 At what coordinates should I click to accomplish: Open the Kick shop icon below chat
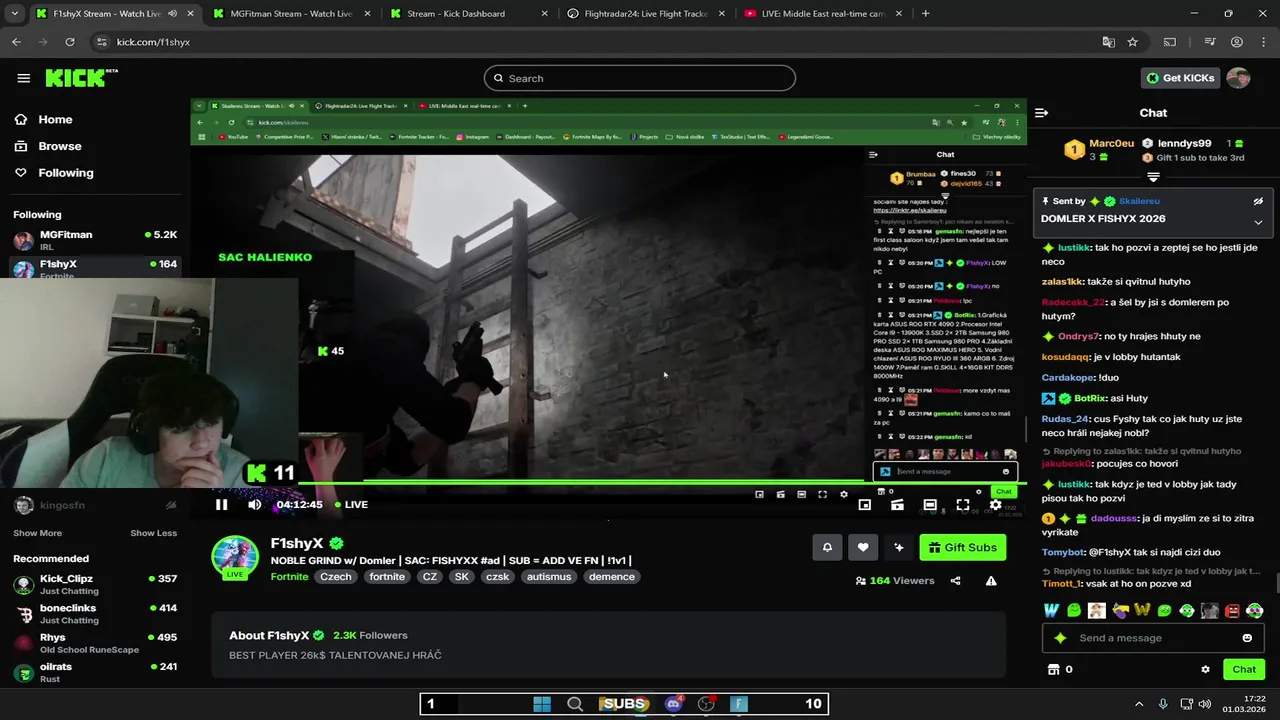pyautogui.click(x=1053, y=669)
